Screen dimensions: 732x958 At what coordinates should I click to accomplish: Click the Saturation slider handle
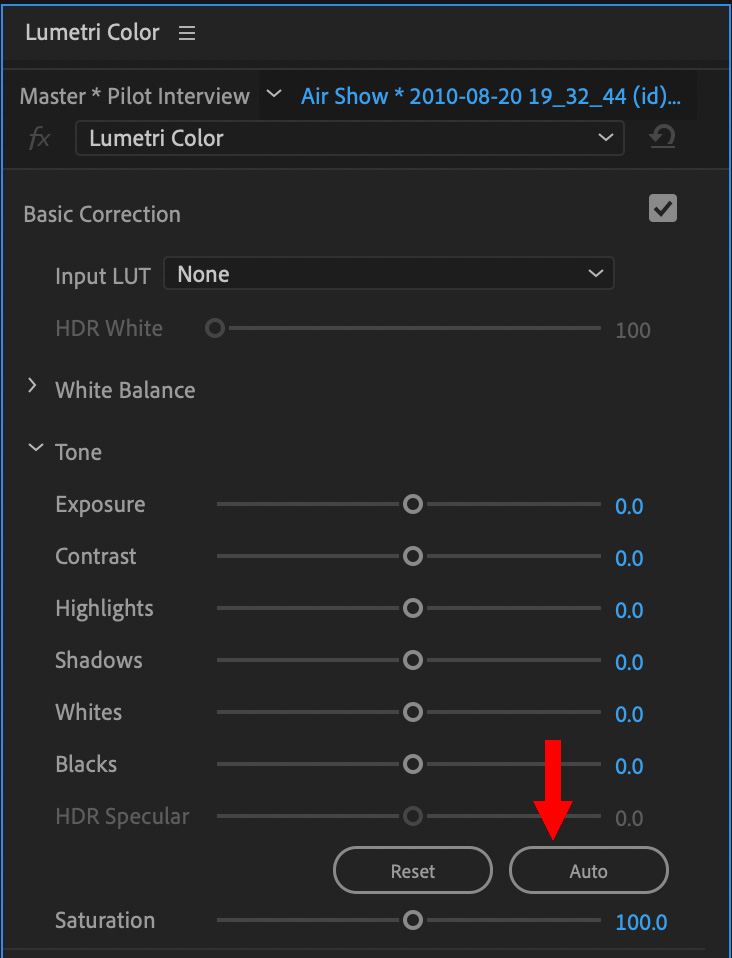pos(413,920)
